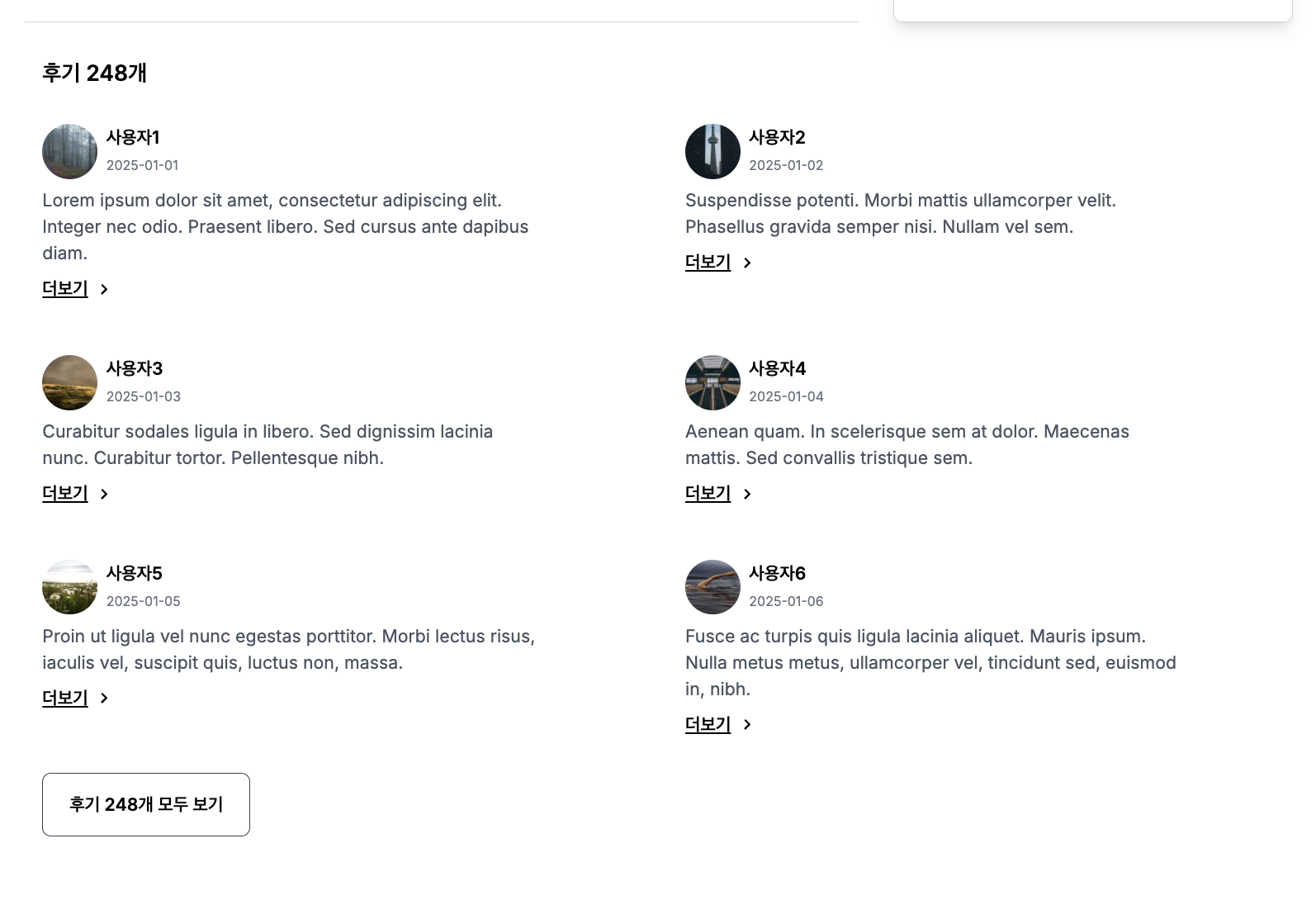Screen dimensions: 1316x900
Task: Open 사용자6's swimmer profile avatar
Action: [712, 588]
